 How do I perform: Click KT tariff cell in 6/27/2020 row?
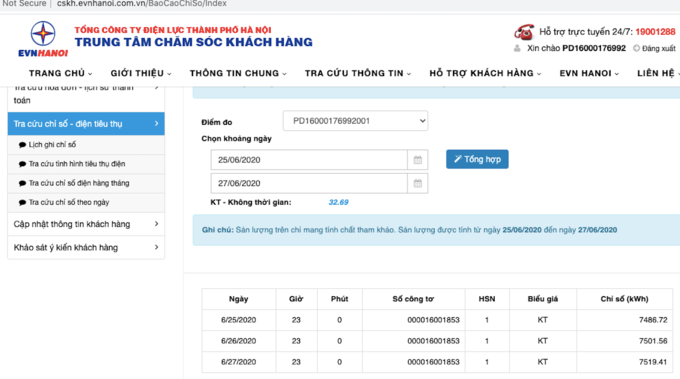(x=543, y=362)
